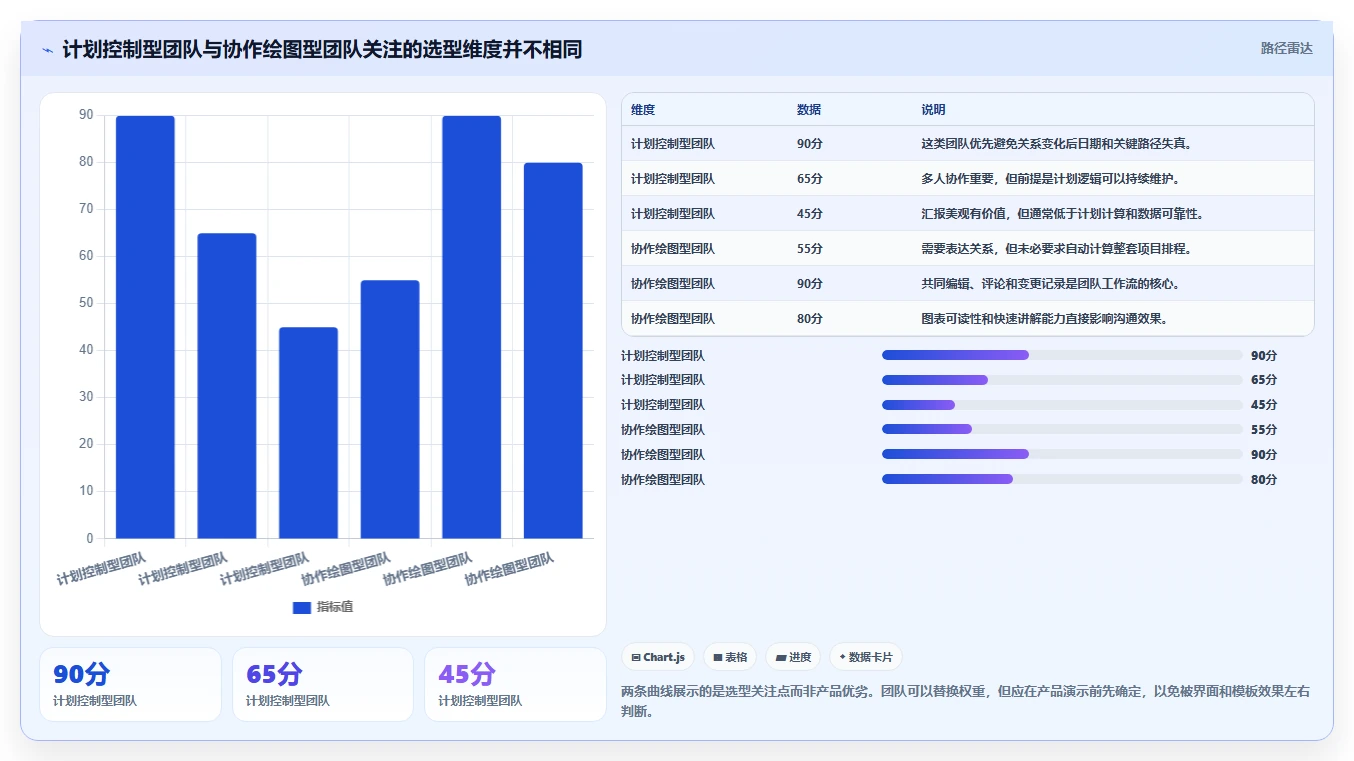Click the footer note starting 两条曲线展示
Viewport: 1354px width, 761px height.
(x=966, y=701)
